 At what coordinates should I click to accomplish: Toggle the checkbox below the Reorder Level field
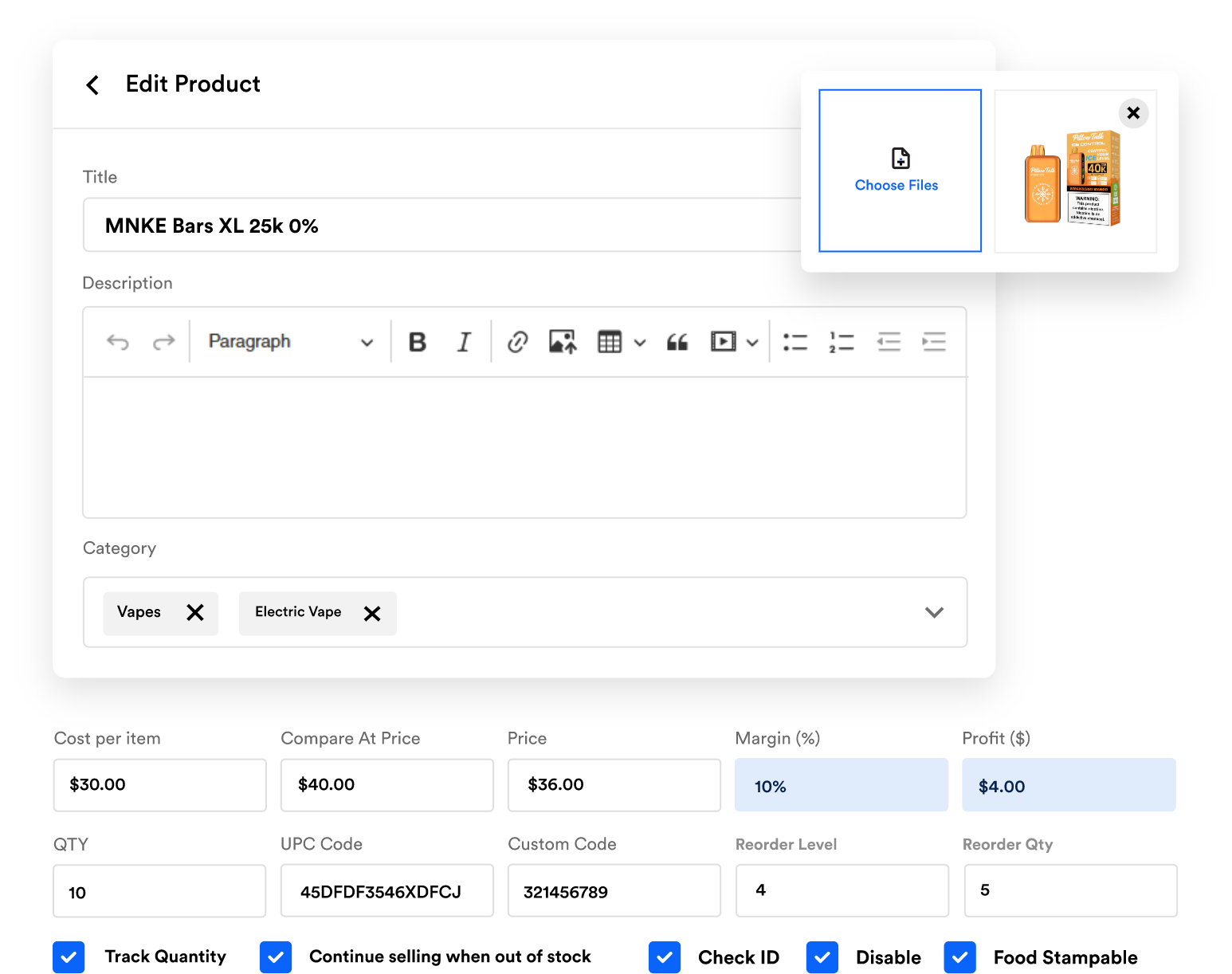(822, 956)
